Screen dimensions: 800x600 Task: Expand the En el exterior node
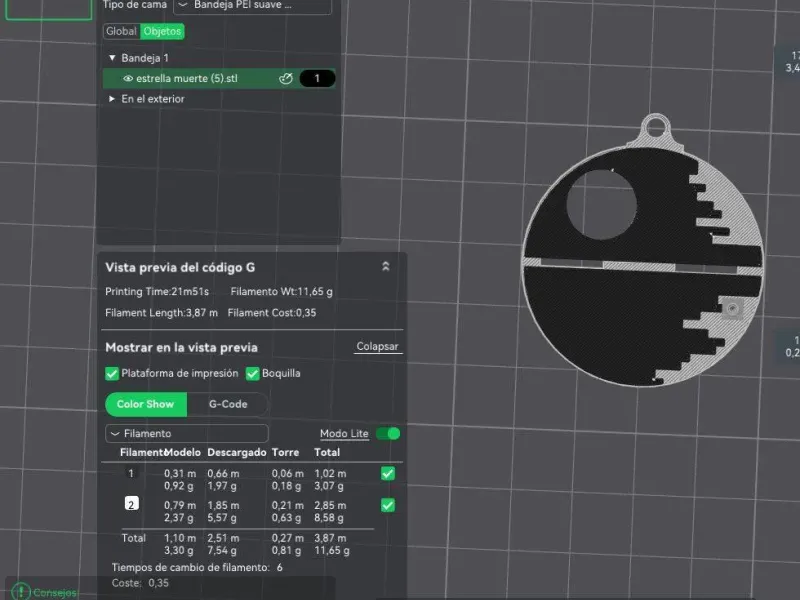(112, 99)
